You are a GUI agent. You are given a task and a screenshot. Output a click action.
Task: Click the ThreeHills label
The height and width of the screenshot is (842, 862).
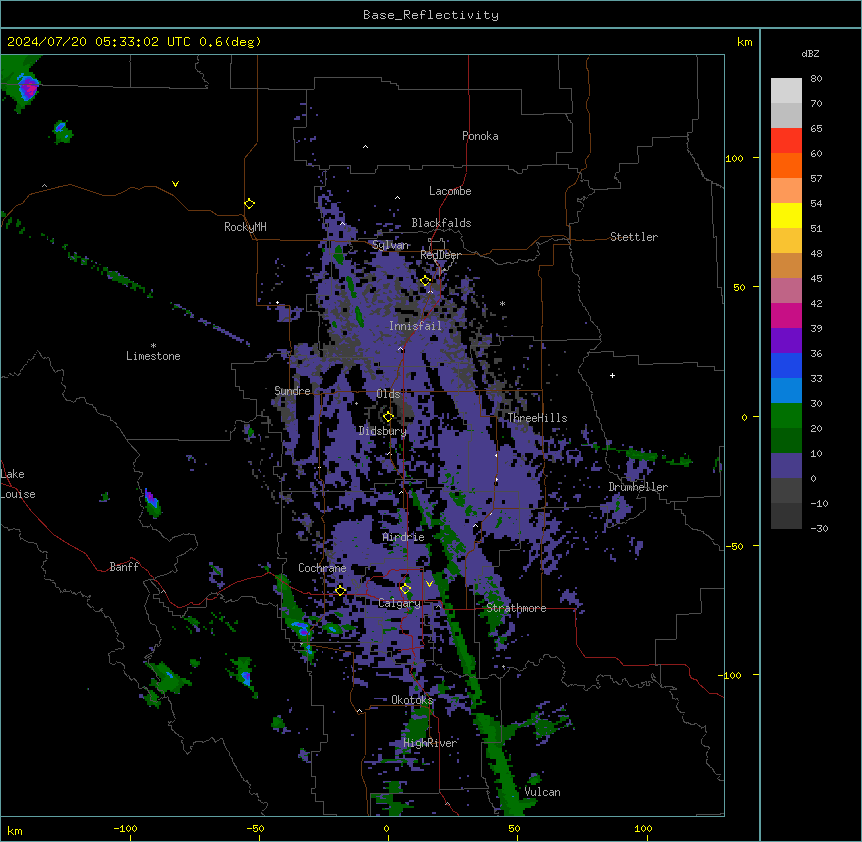[x=537, y=418]
